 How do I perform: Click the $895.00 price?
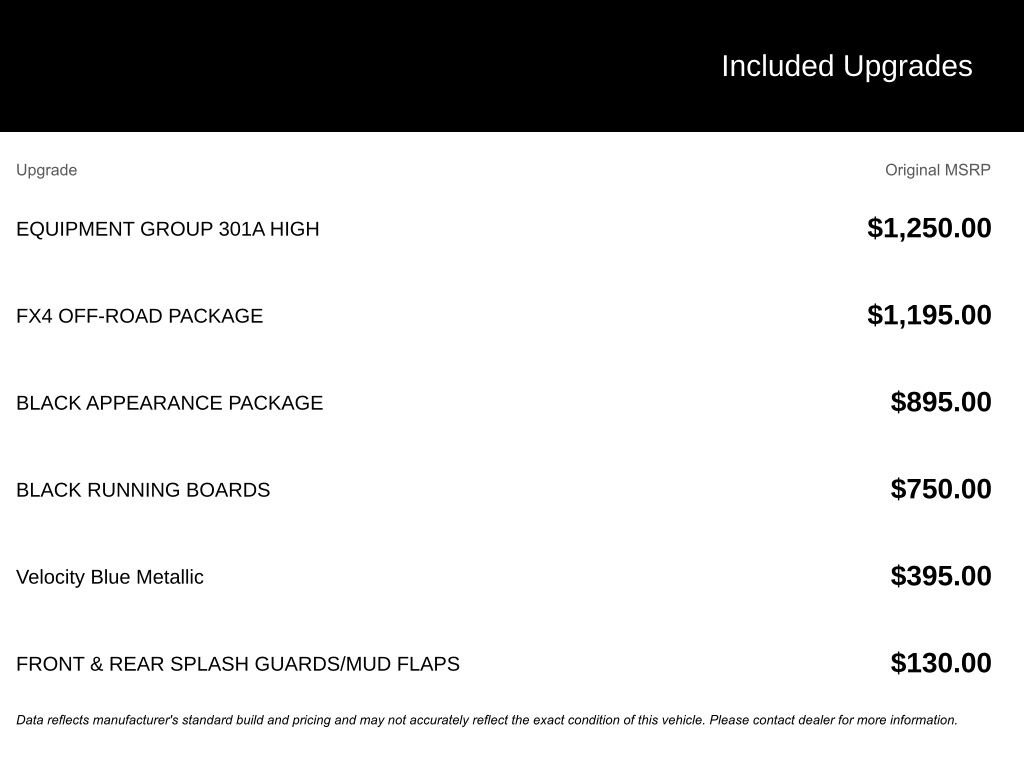click(x=940, y=402)
